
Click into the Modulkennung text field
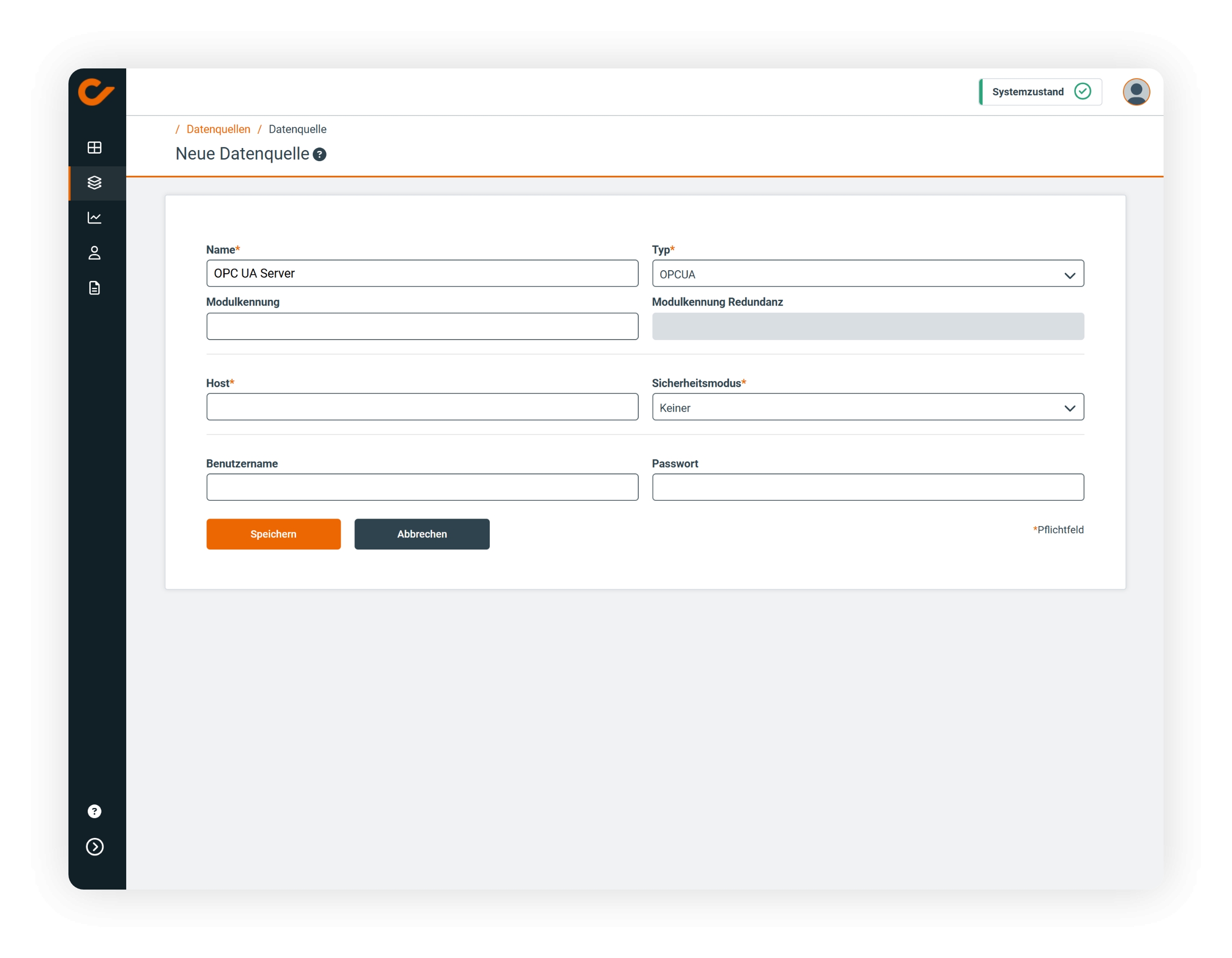tap(422, 326)
